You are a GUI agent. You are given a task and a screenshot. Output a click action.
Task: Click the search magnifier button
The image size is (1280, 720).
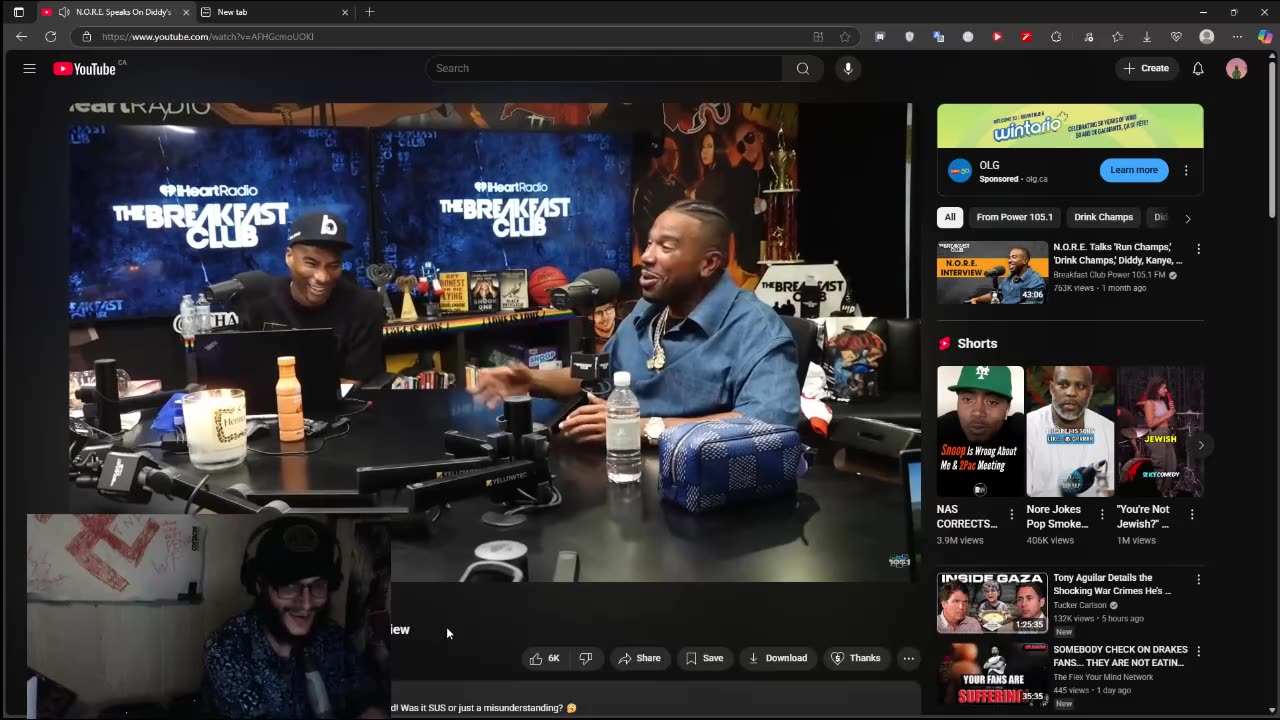(x=802, y=68)
